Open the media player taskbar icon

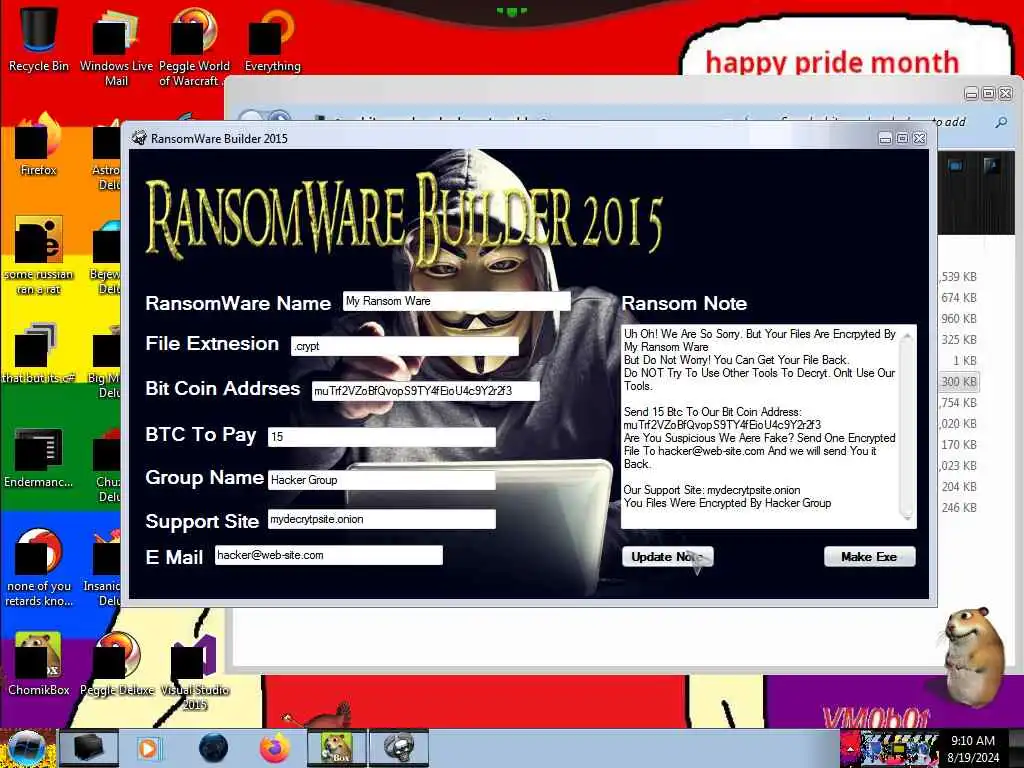(148, 748)
